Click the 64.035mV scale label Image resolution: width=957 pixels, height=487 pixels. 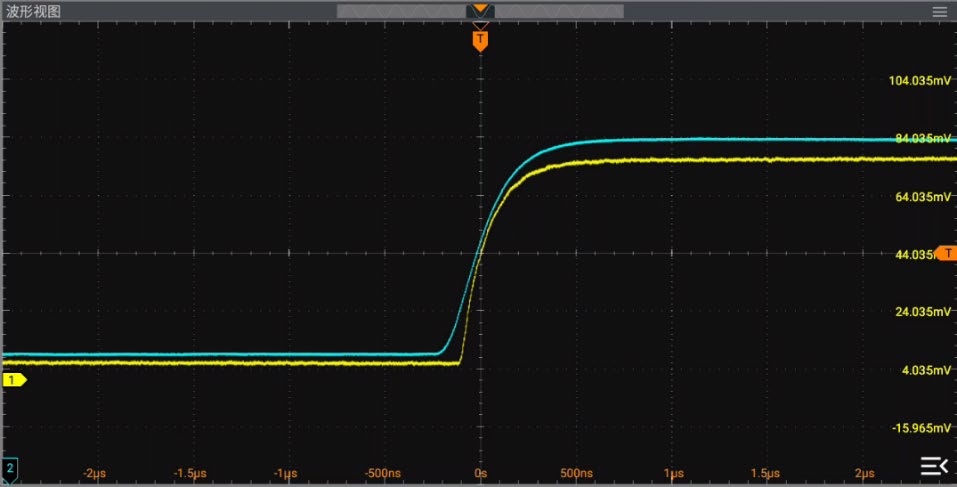[x=923, y=197]
